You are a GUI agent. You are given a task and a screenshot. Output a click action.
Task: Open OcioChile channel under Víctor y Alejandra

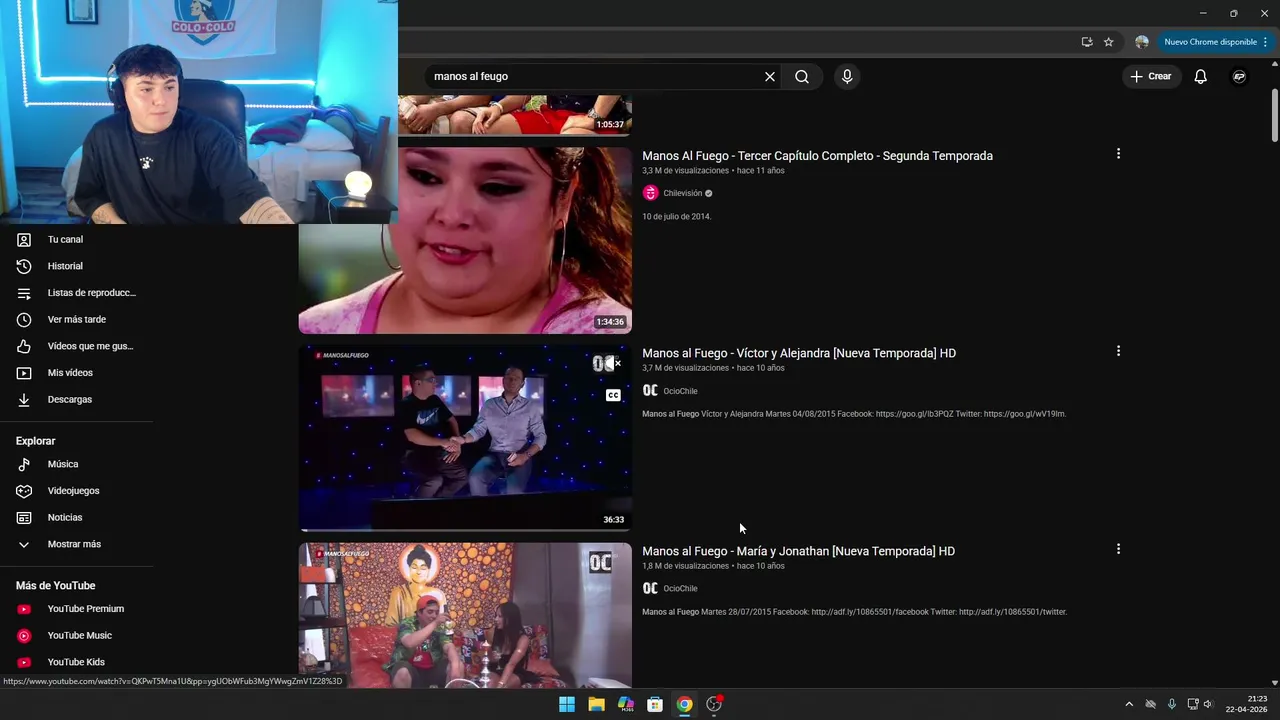click(680, 391)
